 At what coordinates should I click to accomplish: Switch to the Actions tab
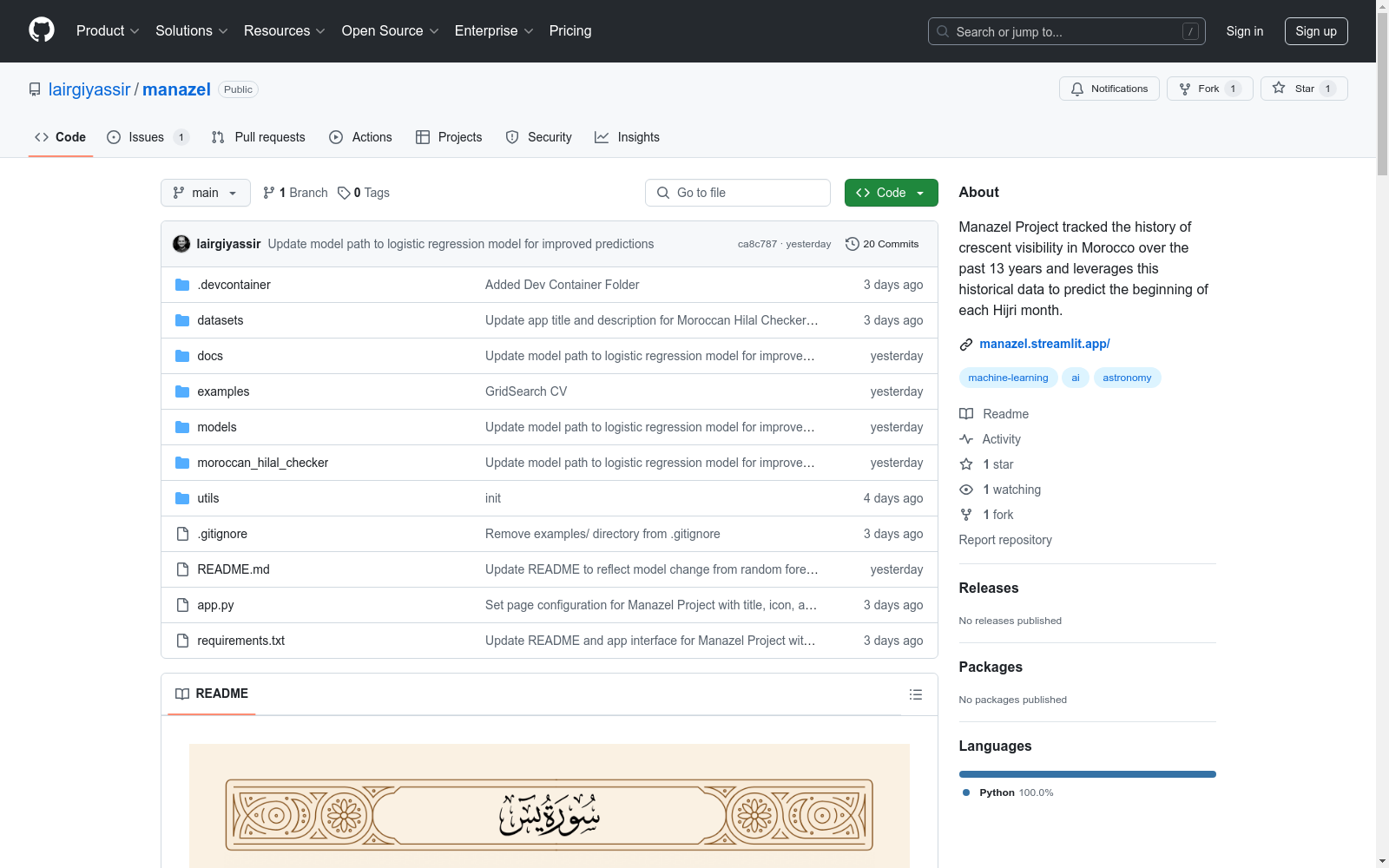[361, 137]
